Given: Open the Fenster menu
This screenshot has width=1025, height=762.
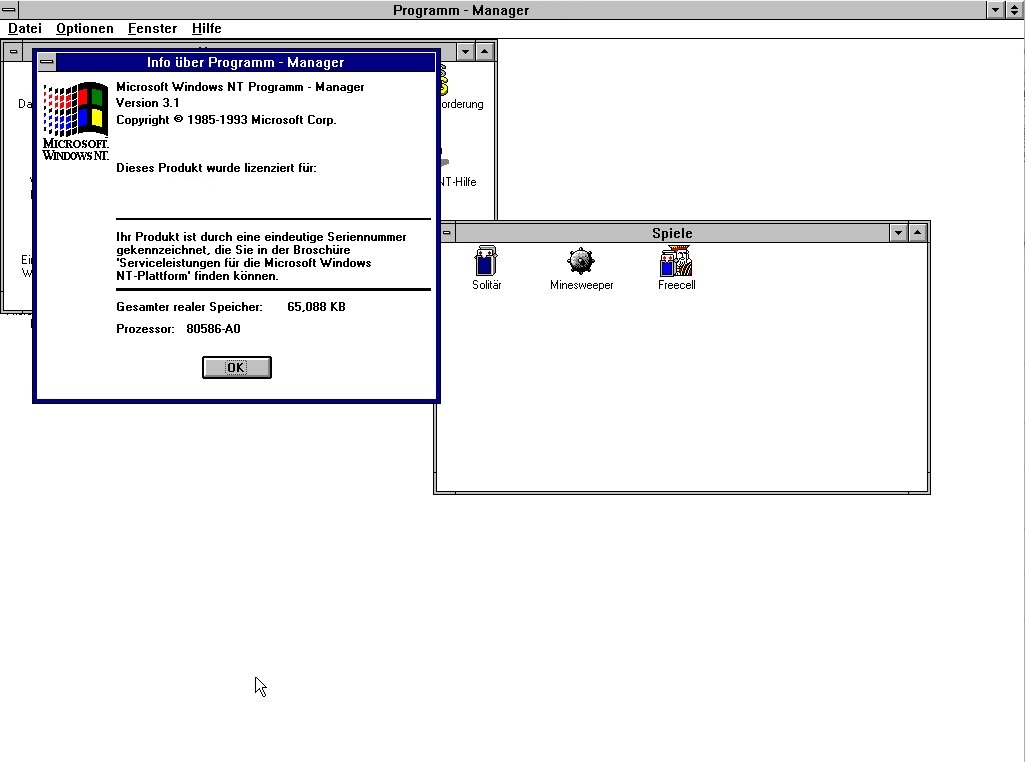Looking at the screenshot, I should point(152,29).
